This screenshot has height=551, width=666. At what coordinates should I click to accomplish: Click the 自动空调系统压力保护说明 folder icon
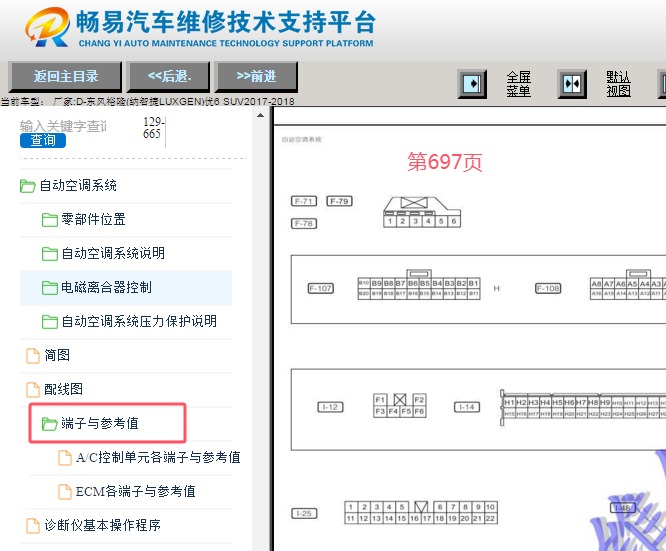pos(50,322)
